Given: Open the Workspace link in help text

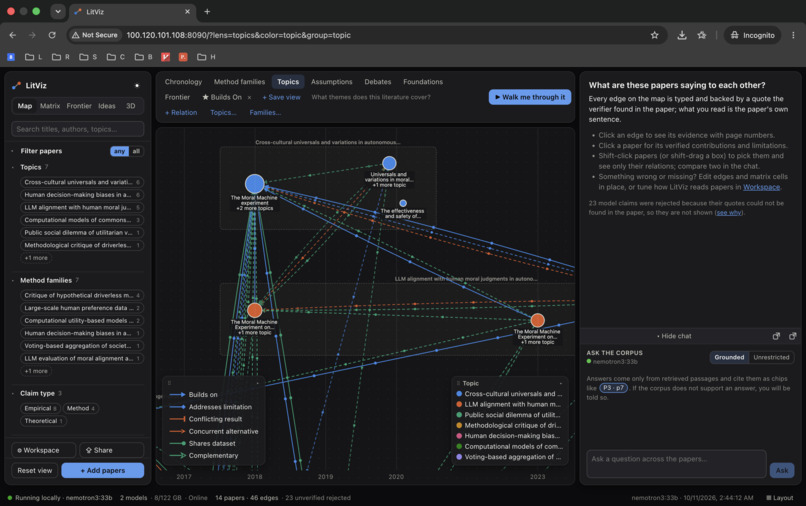Looking at the screenshot, I should point(761,187).
